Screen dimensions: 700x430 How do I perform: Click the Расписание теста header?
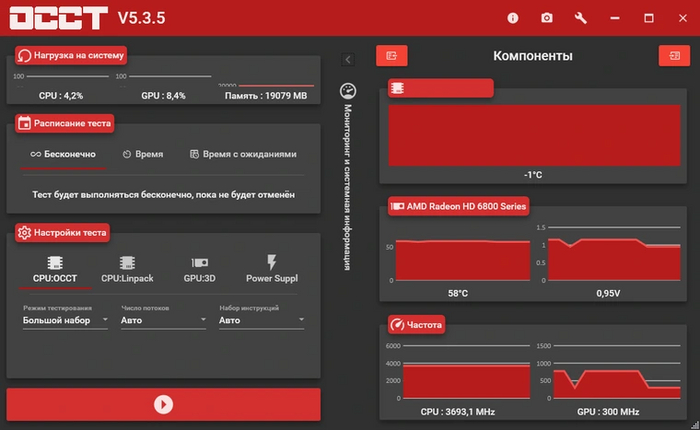coord(65,123)
